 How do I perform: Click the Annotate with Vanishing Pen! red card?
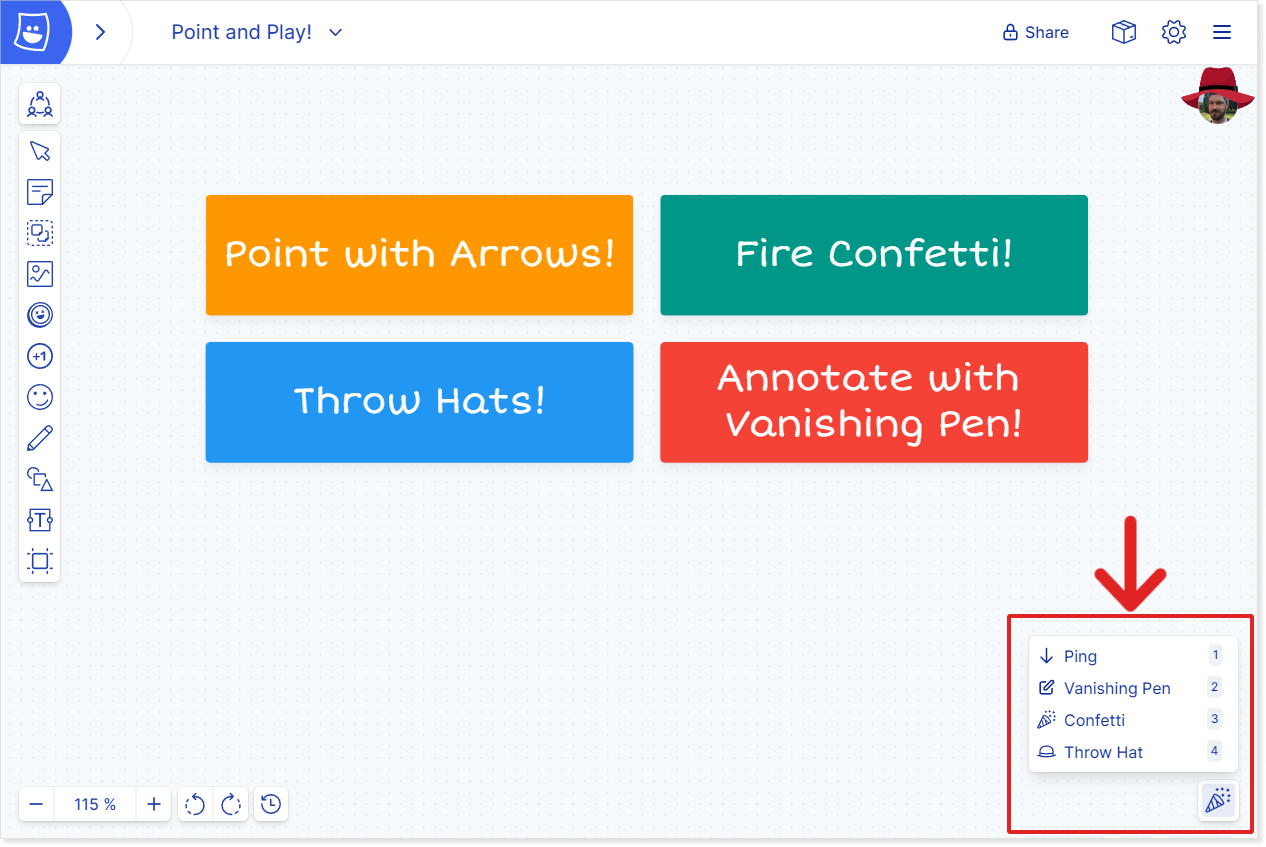(874, 402)
